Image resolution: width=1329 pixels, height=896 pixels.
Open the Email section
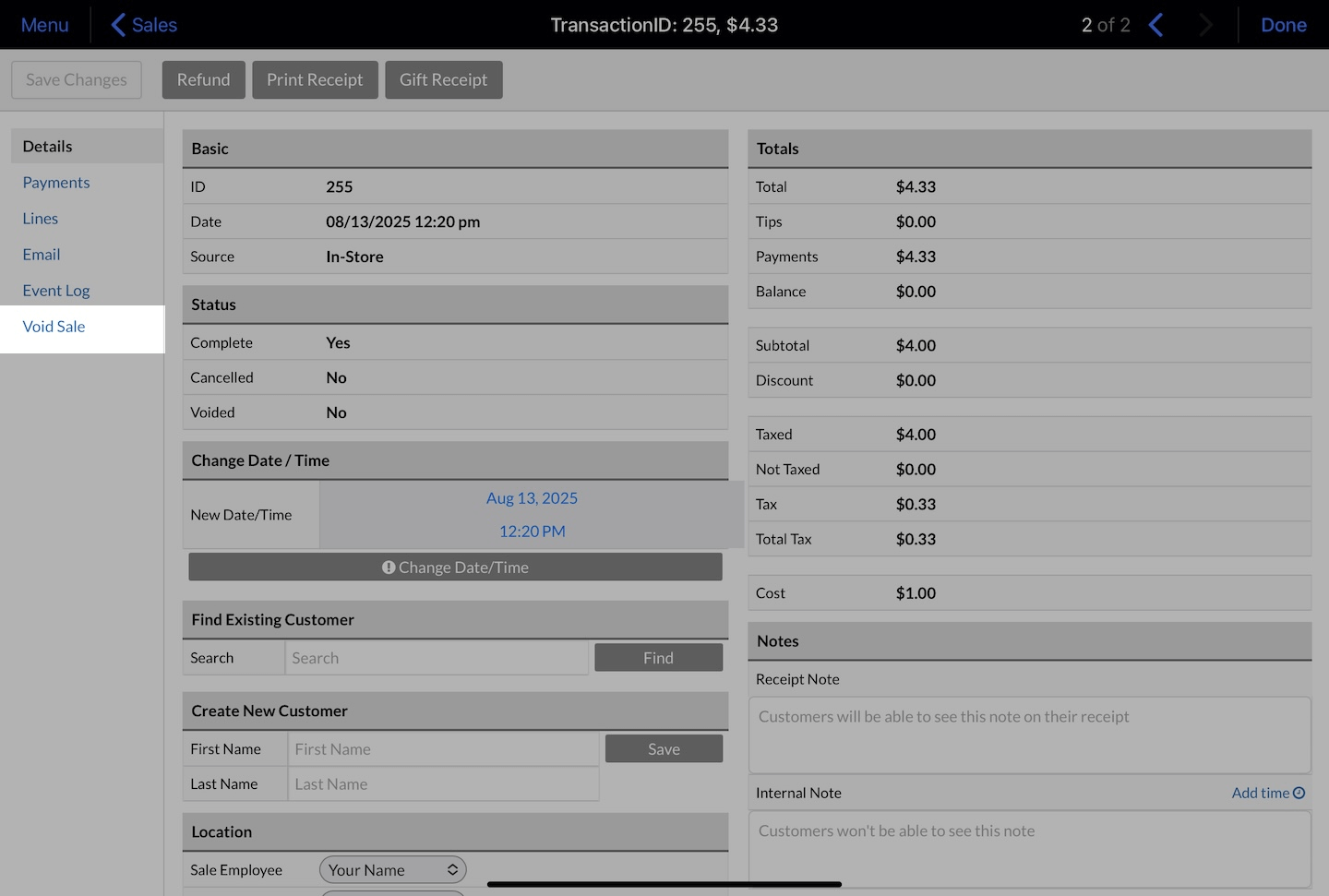coord(42,255)
